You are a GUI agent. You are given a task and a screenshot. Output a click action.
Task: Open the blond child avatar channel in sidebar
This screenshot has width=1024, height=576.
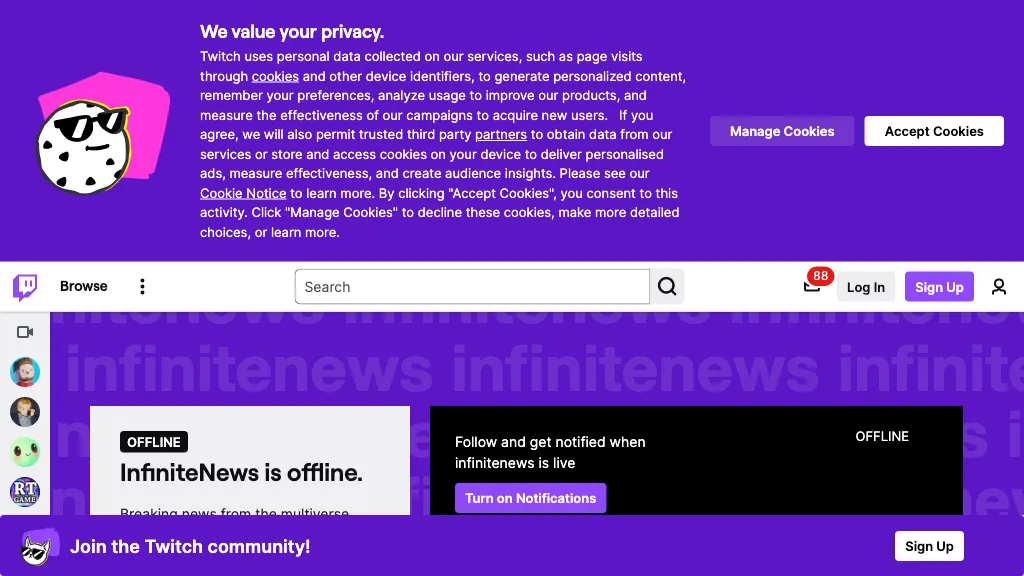click(x=25, y=412)
